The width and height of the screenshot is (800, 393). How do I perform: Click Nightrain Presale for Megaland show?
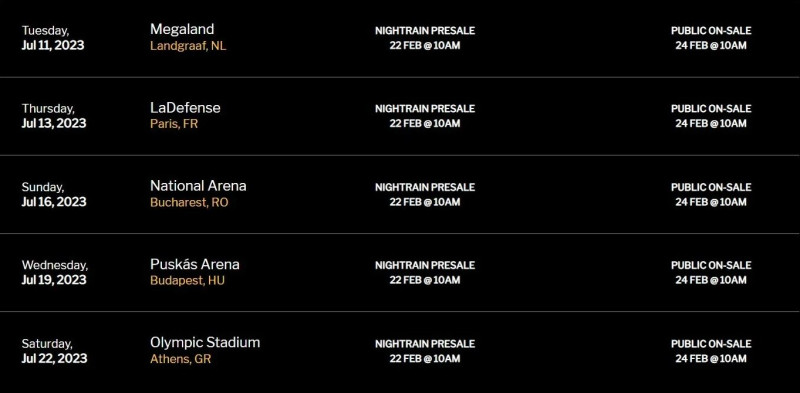pyautogui.click(x=425, y=38)
